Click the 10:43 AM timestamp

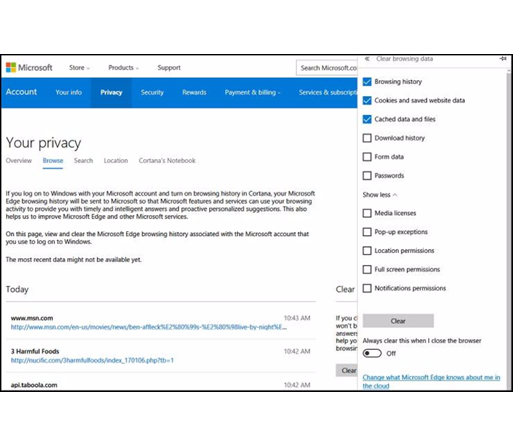click(x=297, y=318)
